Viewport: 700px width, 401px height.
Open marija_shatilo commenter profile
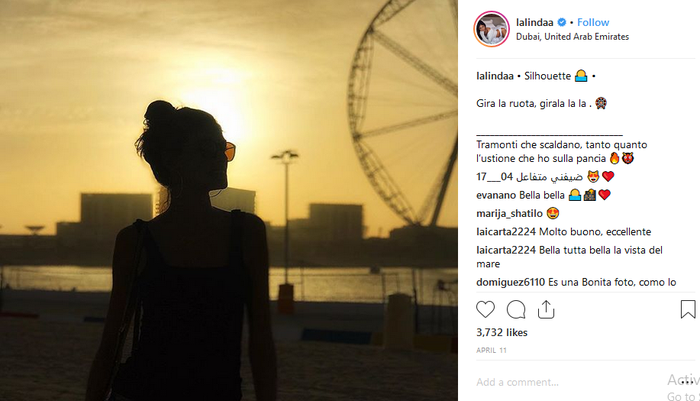point(509,213)
